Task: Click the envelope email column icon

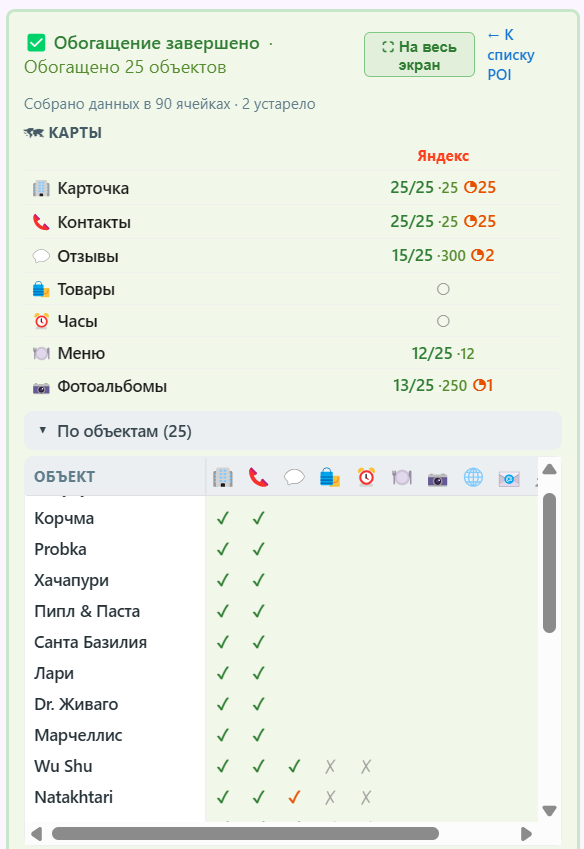Action: pyautogui.click(x=509, y=479)
